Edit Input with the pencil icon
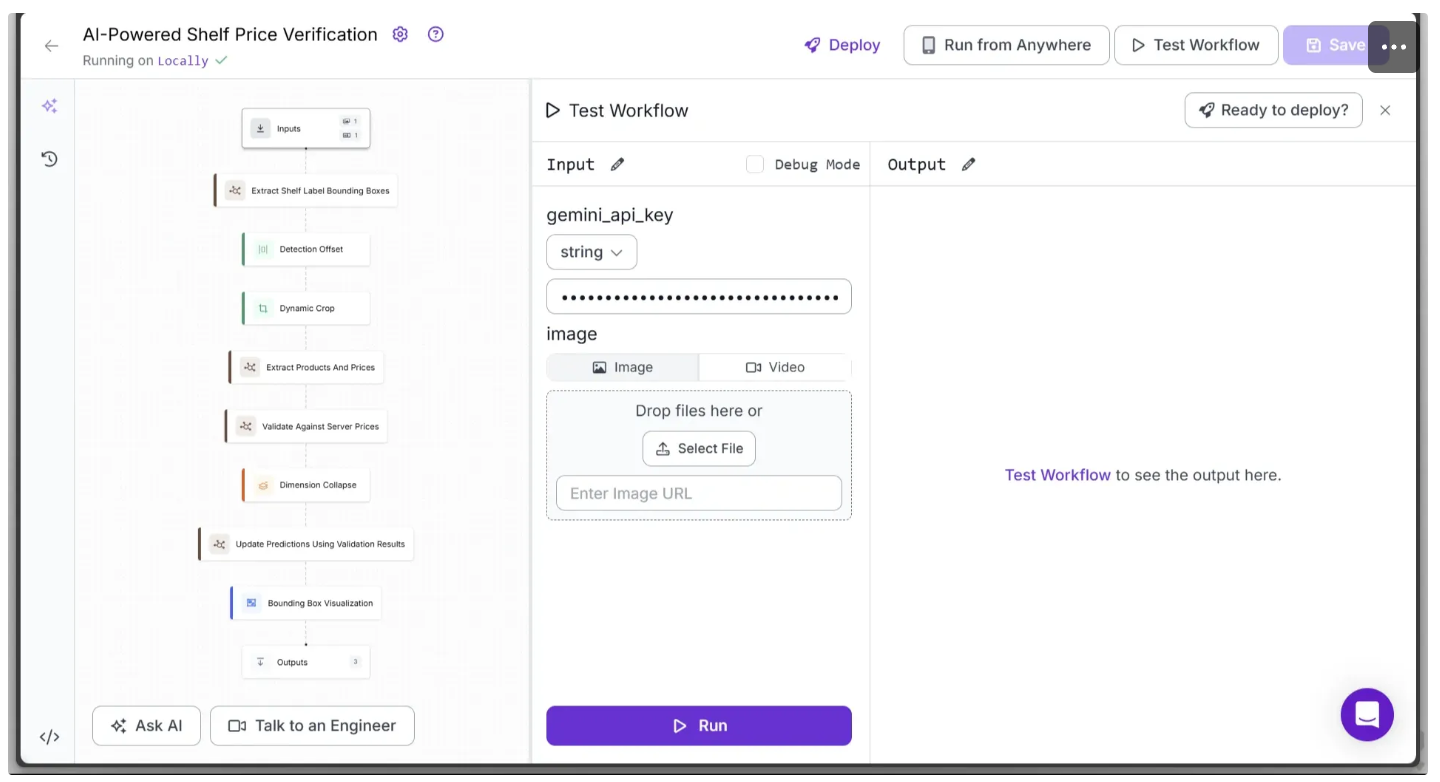Image resolution: width=1440 pixels, height=782 pixels. coord(617,164)
